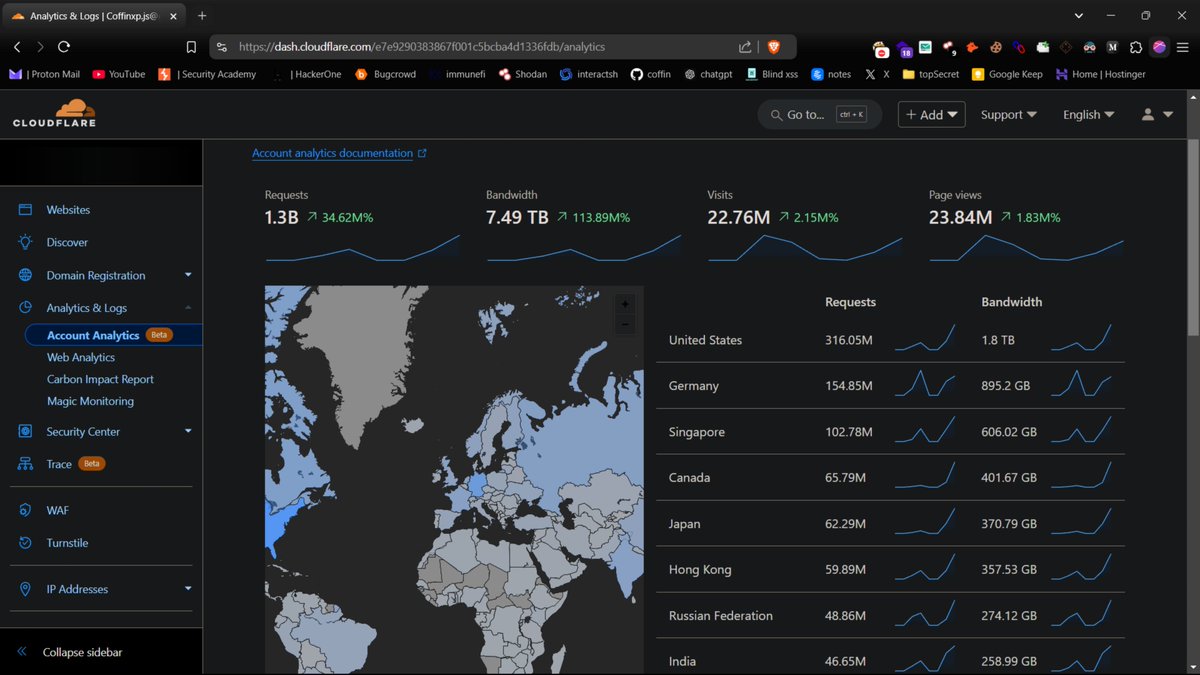Screen dimensions: 1200x675
Task: Click the share icon in address bar
Action: pyautogui.click(x=745, y=46)
